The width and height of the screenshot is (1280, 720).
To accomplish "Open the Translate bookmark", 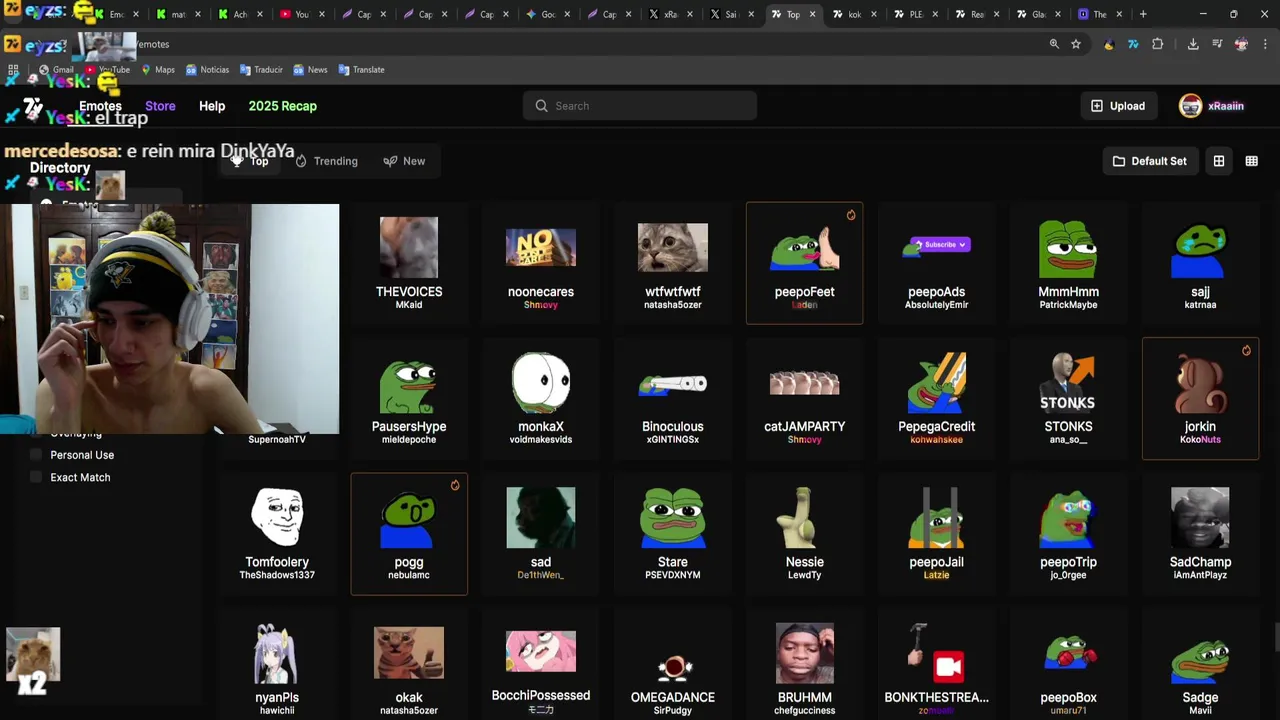I will tap(361, 70).
